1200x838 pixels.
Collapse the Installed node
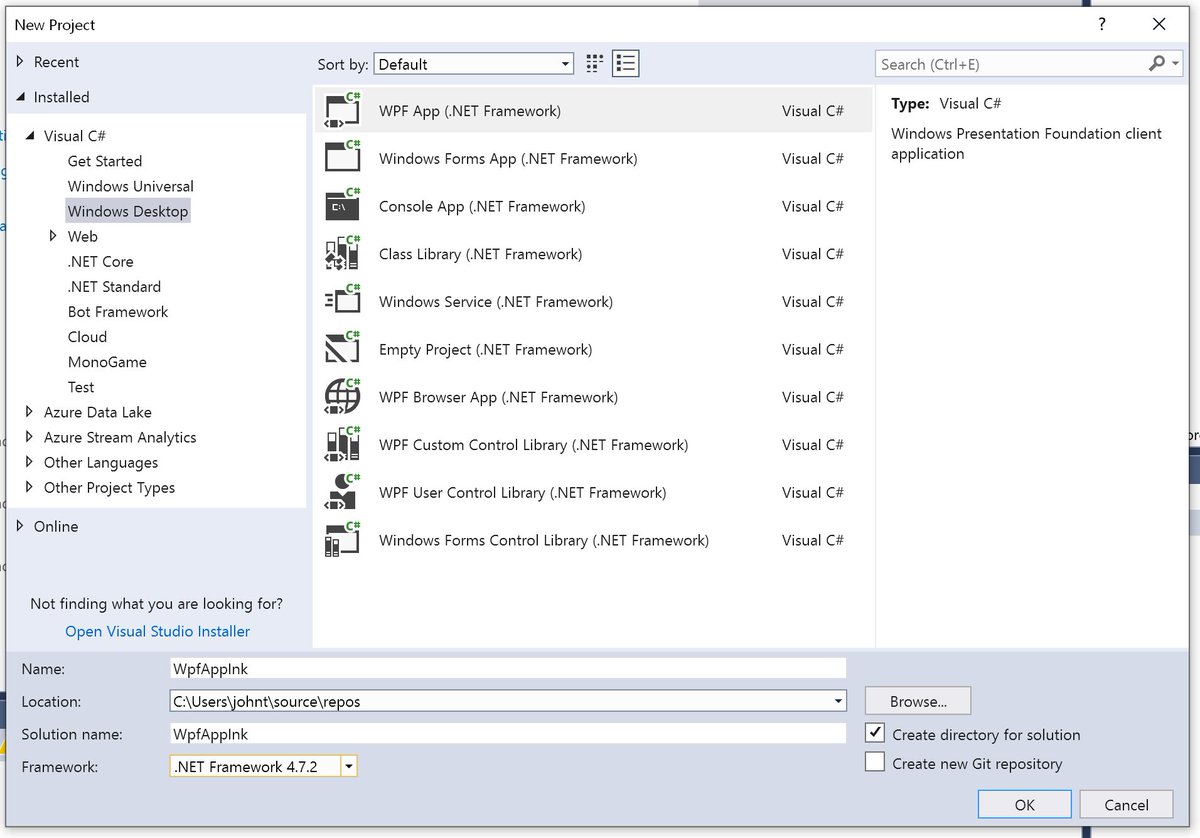(21, 97)
